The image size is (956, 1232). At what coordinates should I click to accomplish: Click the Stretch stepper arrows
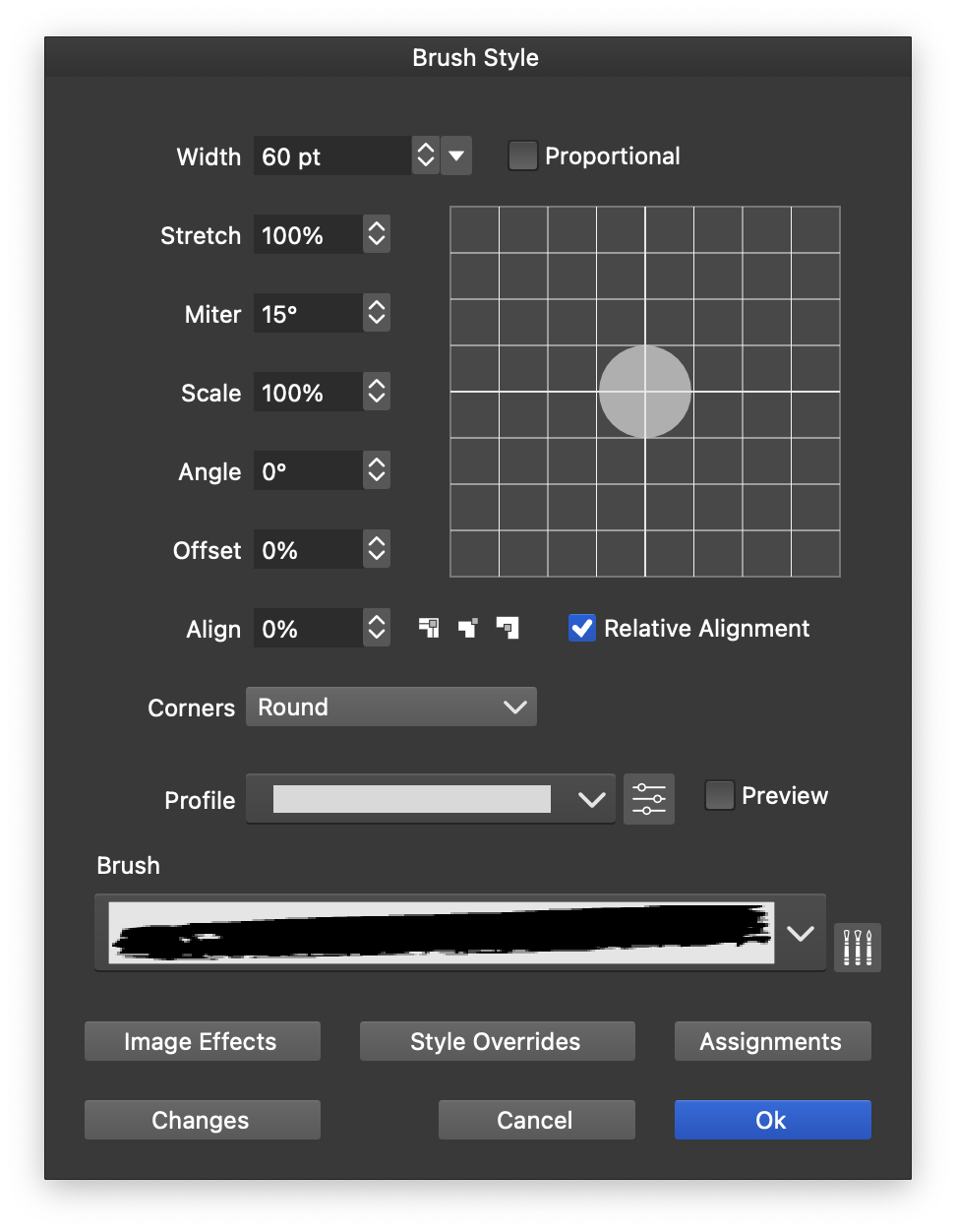coord(376,235)
